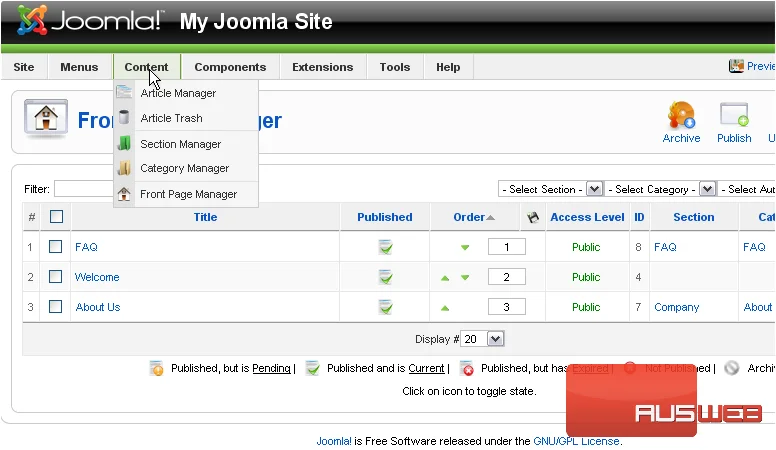
Task: Move FAQ down with green arrow
Action: (x=465, y=248)
